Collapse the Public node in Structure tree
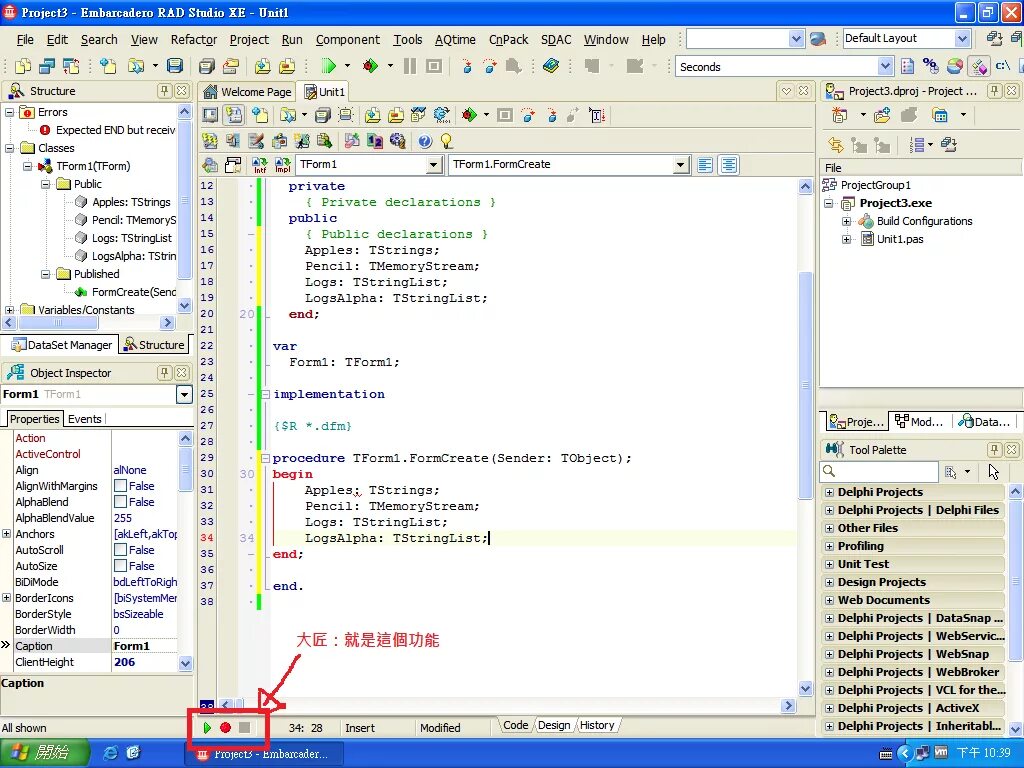This screenshot has height=768, width=1024. 46,184
